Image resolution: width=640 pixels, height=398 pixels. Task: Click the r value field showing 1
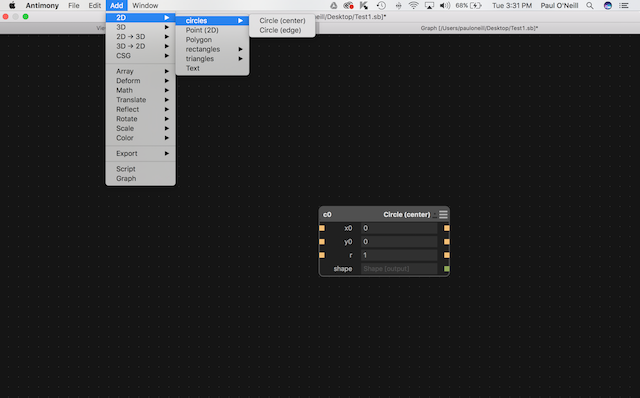coord(399,255)
